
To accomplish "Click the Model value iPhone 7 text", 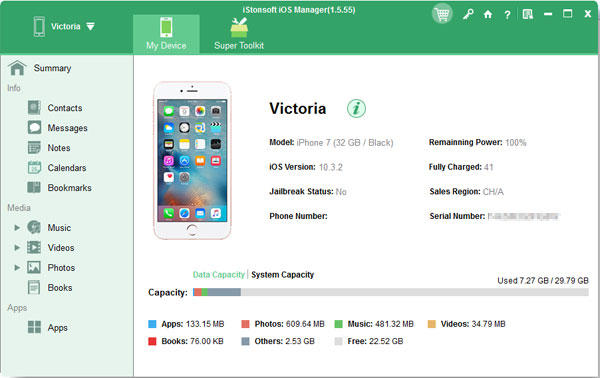I will [345, 143].
